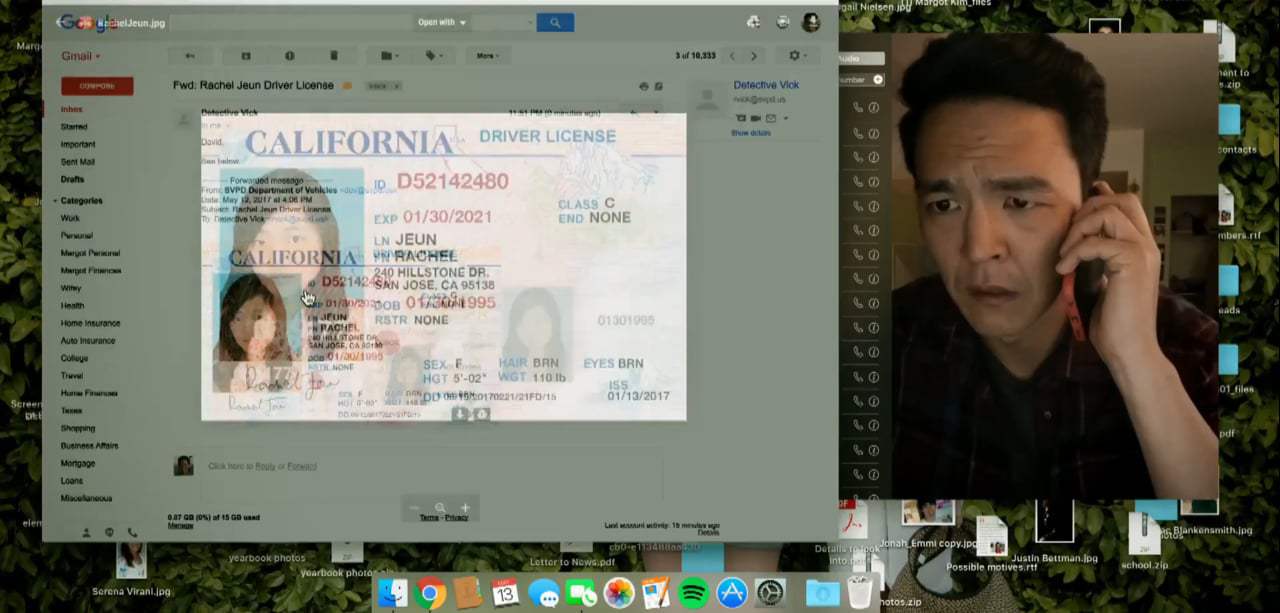This screenshot has height=613, width=1280.
Task: Zoom in on the image preview
Action: [x=464, y=508]
